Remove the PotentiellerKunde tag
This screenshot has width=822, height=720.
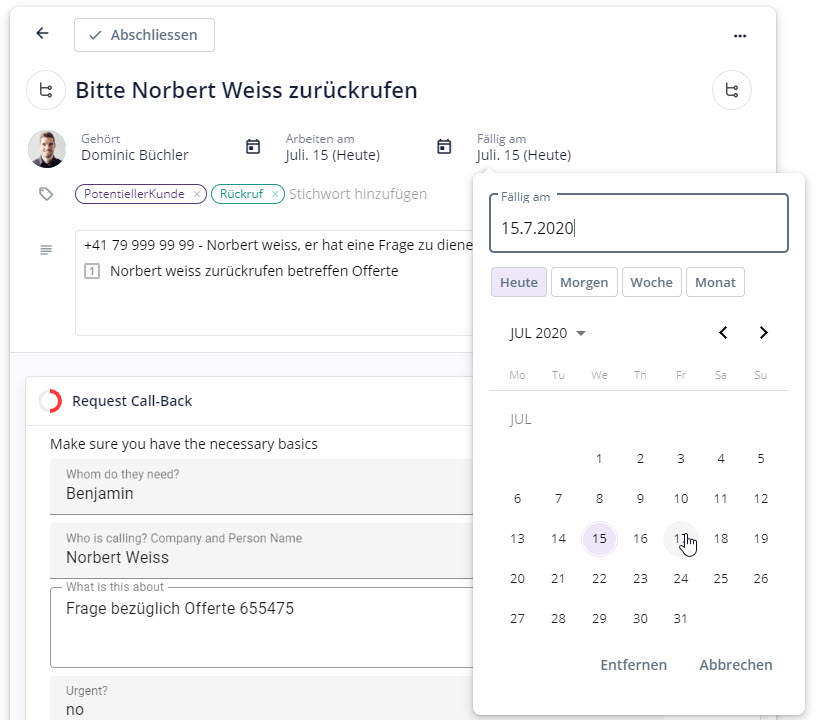(x=197, y=194)
